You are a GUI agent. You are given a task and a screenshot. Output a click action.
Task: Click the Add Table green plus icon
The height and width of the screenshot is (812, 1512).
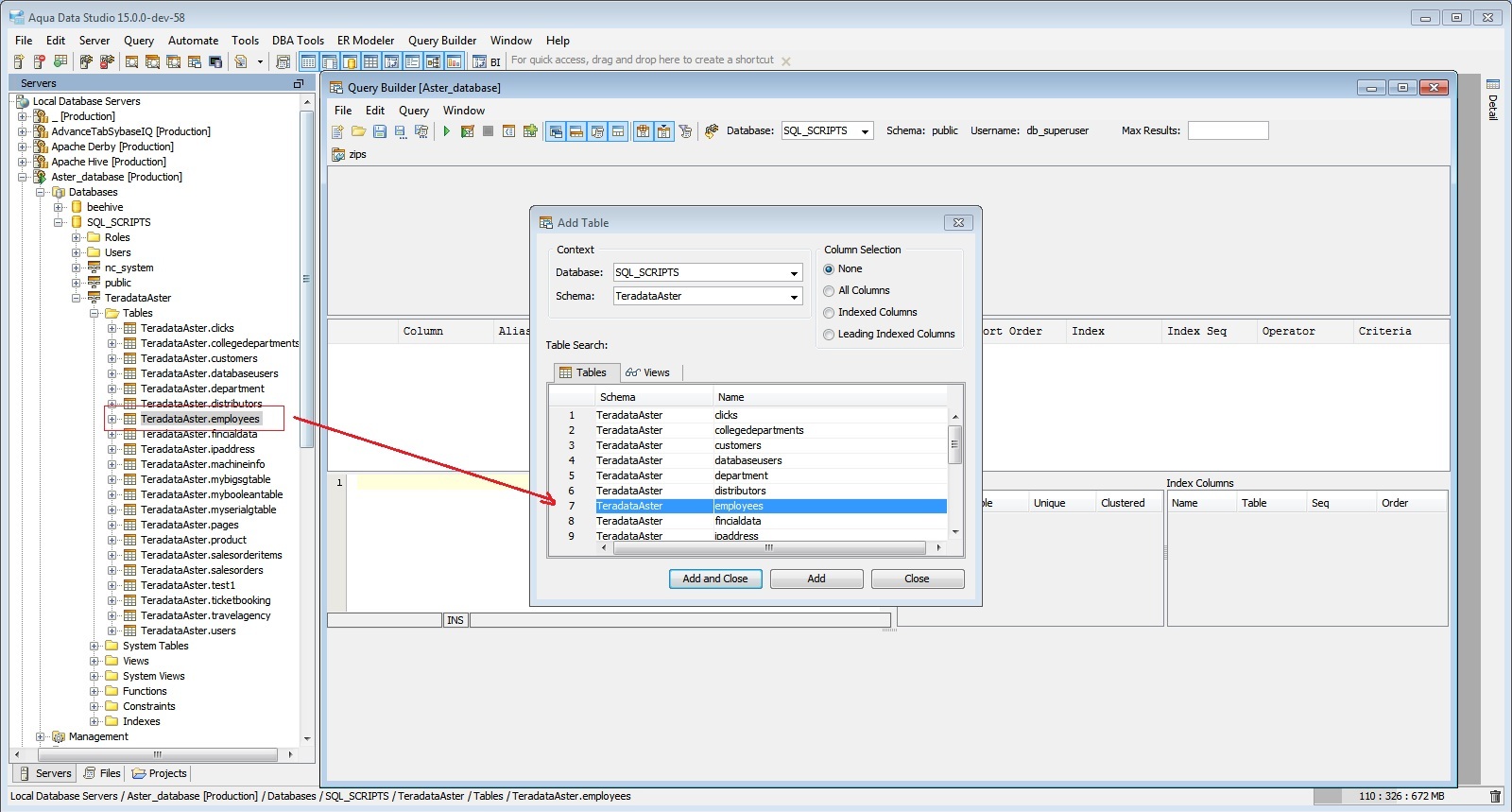point(530,131)
